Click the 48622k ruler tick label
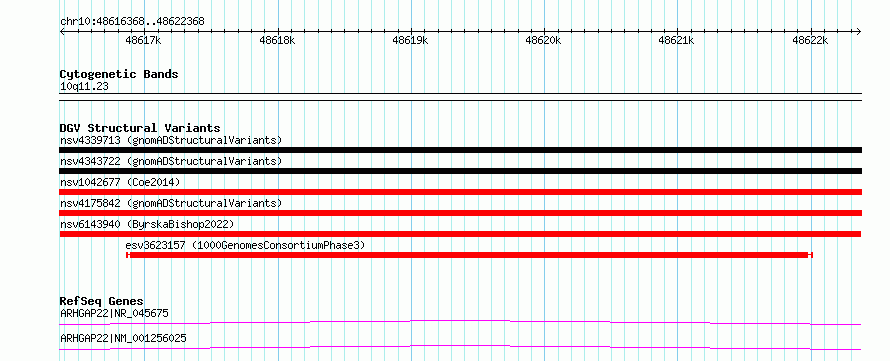Viewport: 890px width, 361px height. point(810,41)
